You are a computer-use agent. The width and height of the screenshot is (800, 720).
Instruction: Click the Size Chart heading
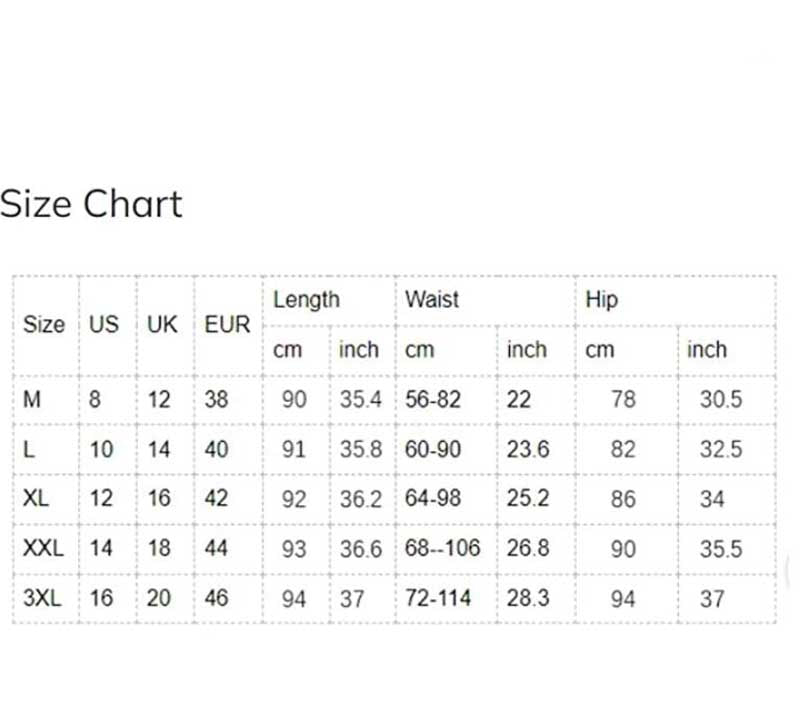pyautogui.click(x=91, y=204)
